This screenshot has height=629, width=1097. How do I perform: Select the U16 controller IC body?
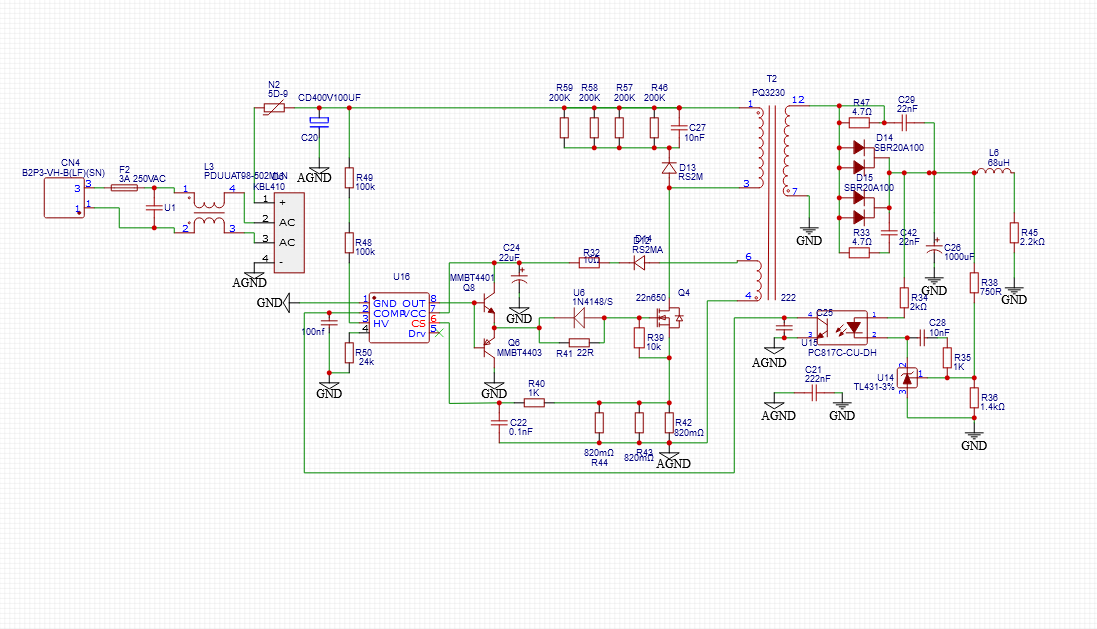(x=399, y=318)
